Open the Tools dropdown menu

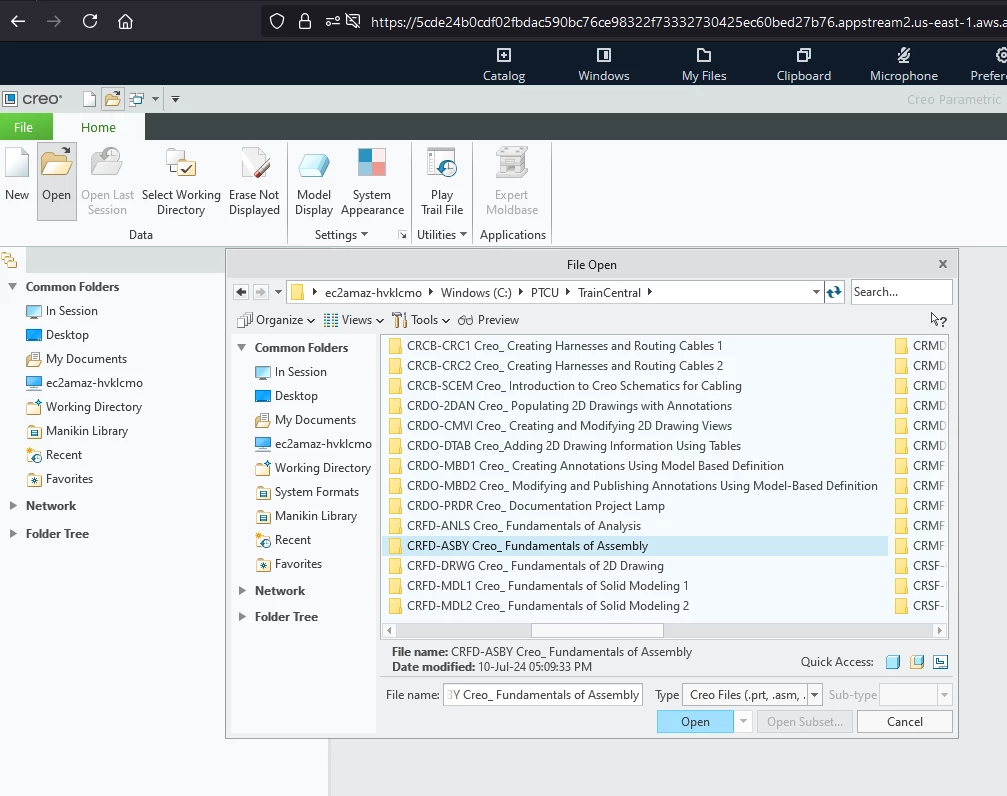click(421, 320)
